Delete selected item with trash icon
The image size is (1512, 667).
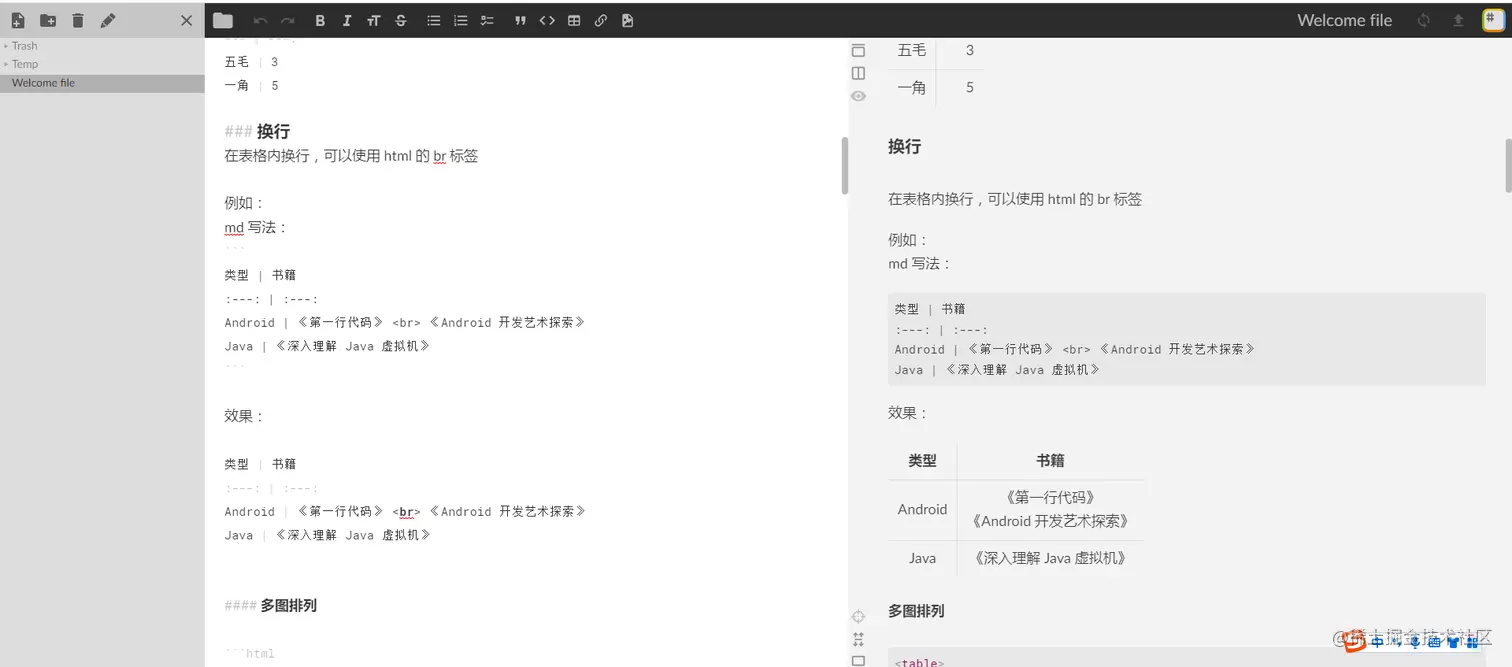pos(78,20)
